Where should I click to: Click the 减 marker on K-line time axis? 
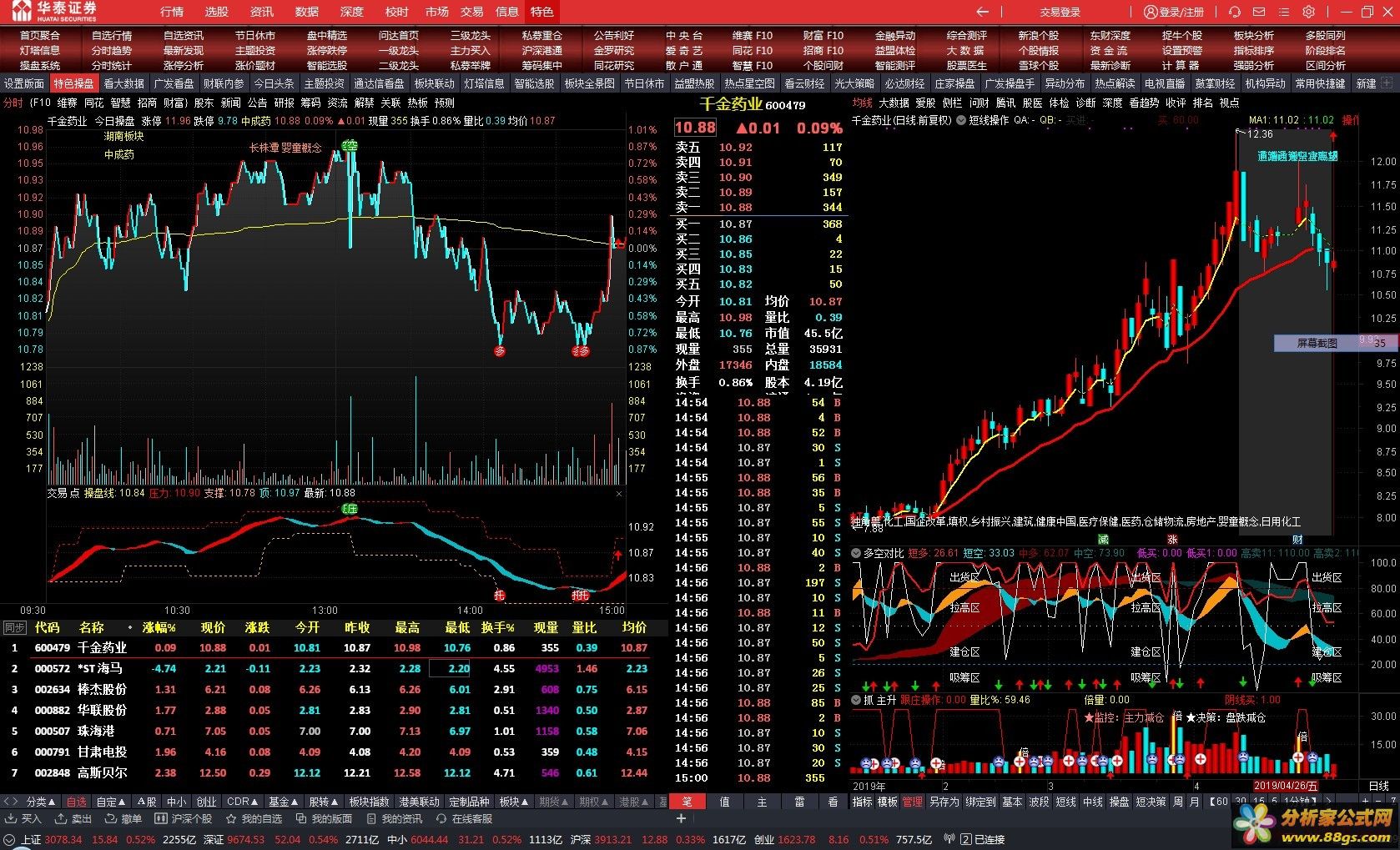coord(1103,541)
